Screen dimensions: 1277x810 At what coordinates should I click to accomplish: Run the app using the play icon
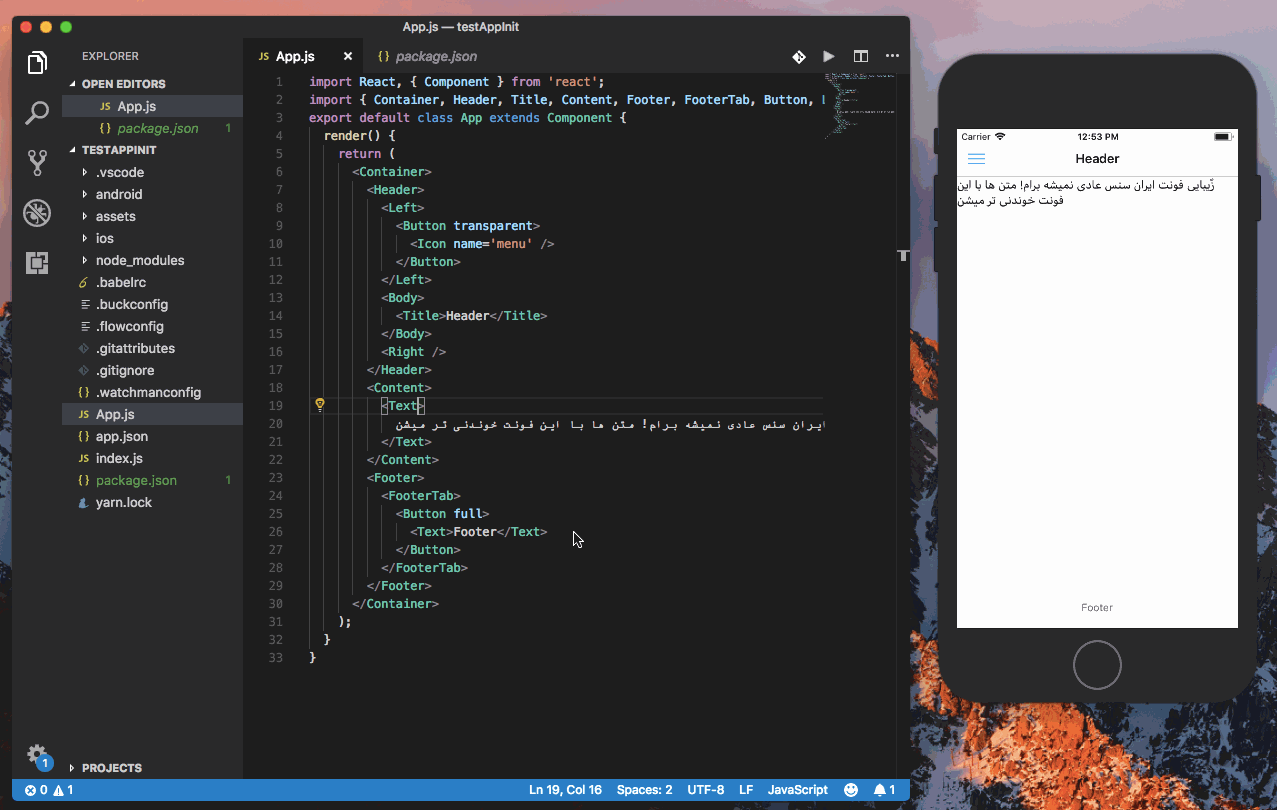[829, 57]
